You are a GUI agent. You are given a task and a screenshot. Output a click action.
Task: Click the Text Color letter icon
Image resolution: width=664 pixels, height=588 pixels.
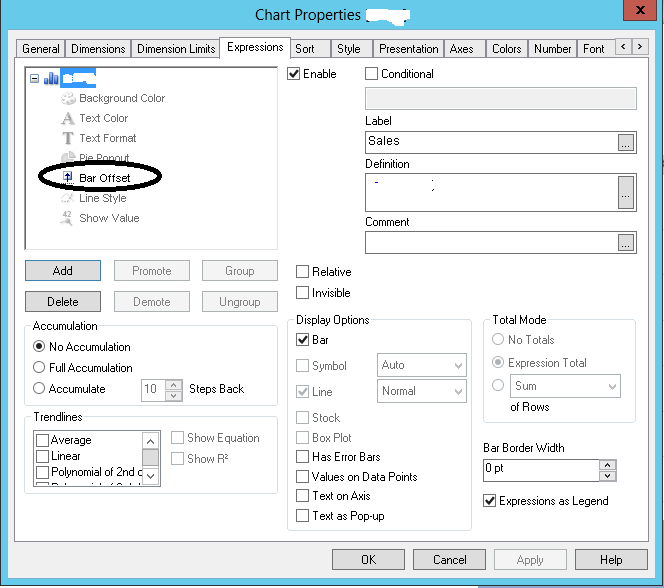(x=68, y=118)
